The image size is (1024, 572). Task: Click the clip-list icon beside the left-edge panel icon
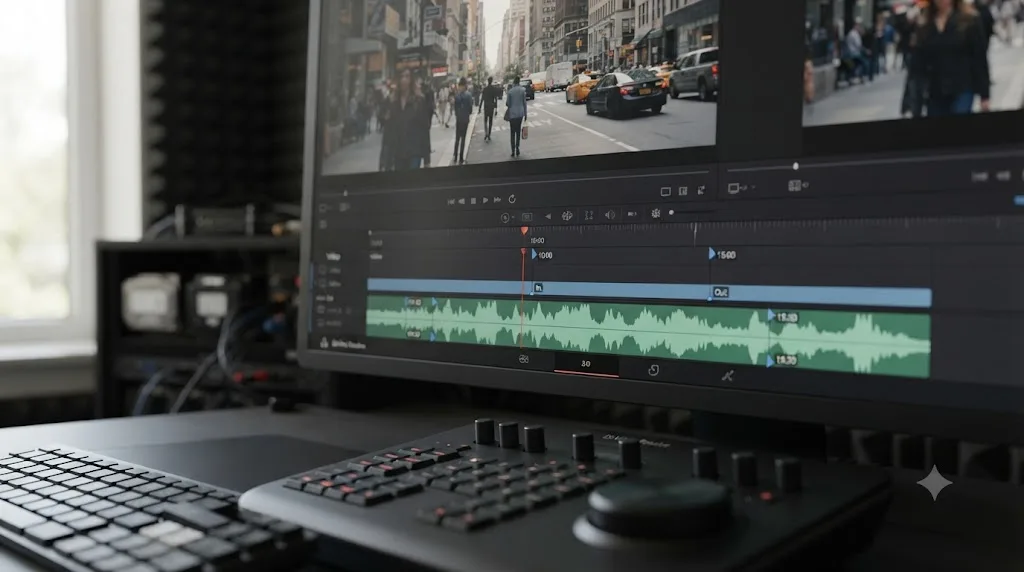coord(344,208)
